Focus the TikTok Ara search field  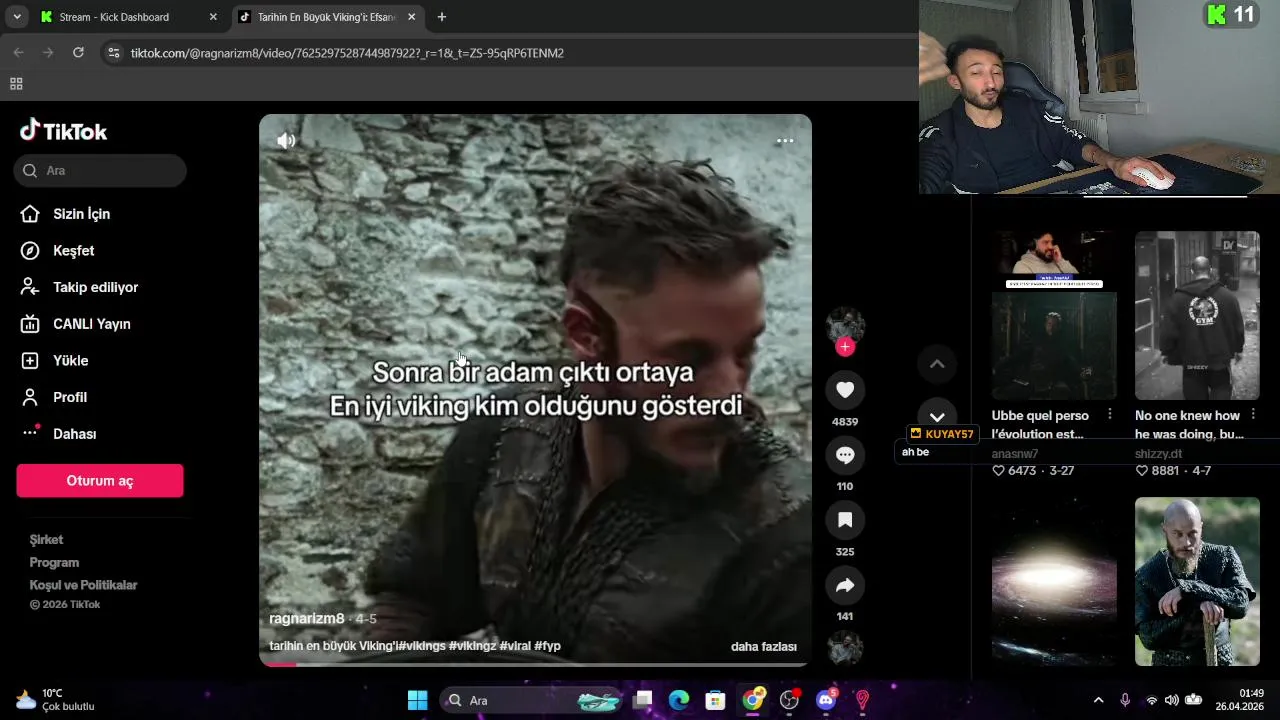pos(100,171)
